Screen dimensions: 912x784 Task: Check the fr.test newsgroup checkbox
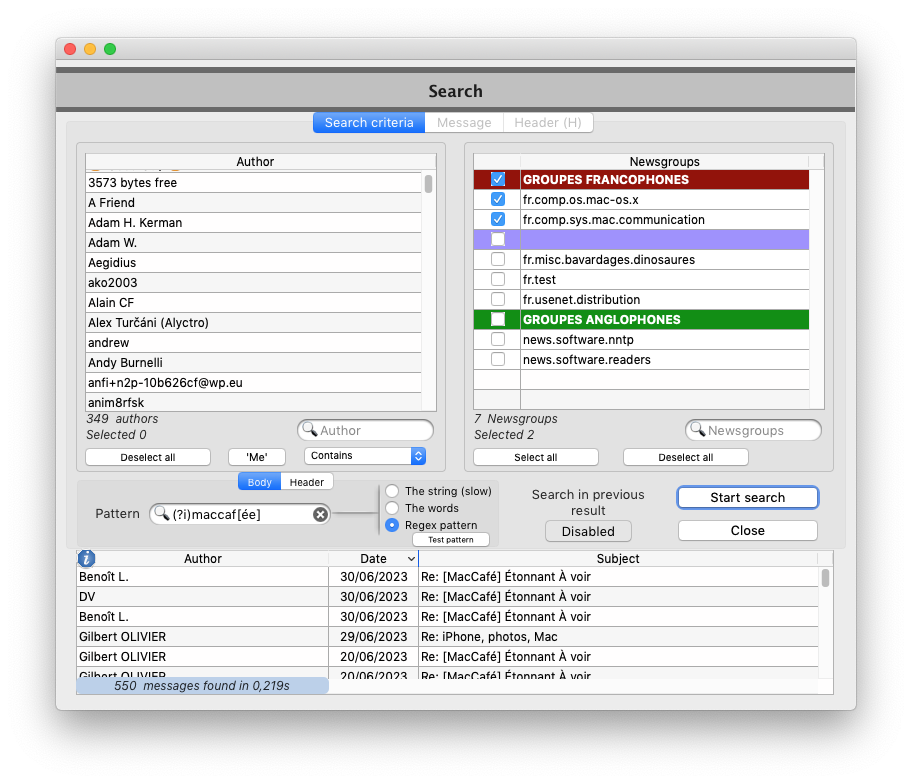(498, 279)
